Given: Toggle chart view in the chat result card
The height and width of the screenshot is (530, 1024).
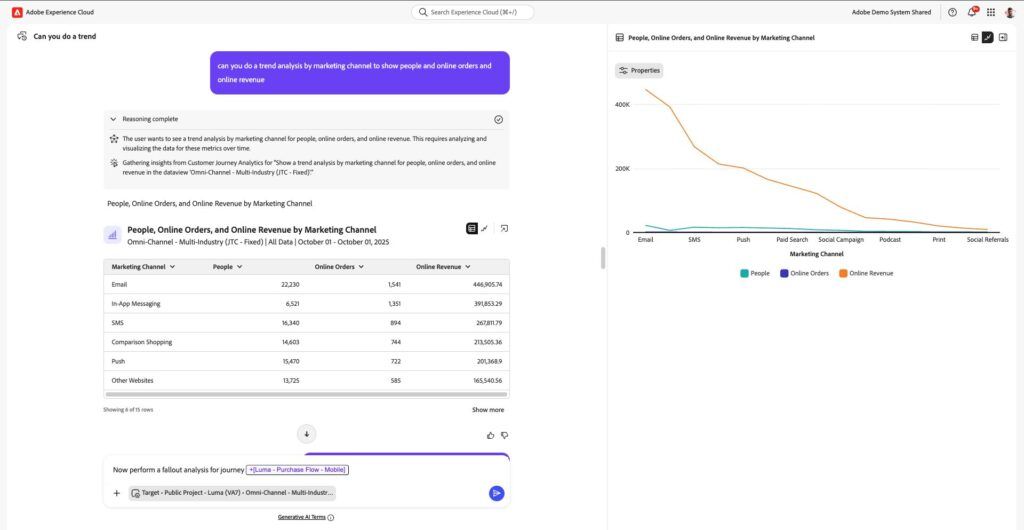Looking at the screenshot, I should click(485, 228).
